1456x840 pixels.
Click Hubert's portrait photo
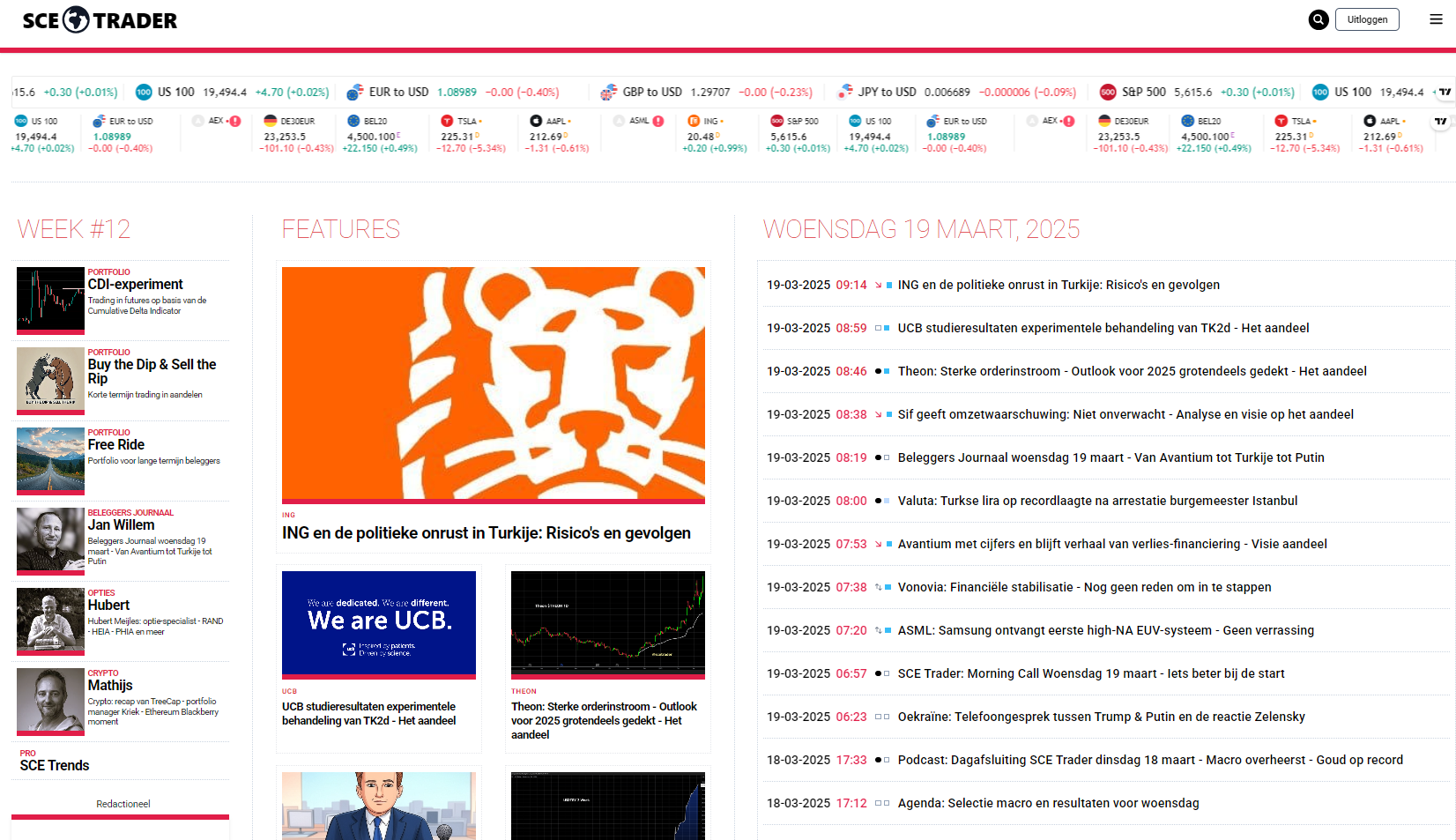(50, 621)
